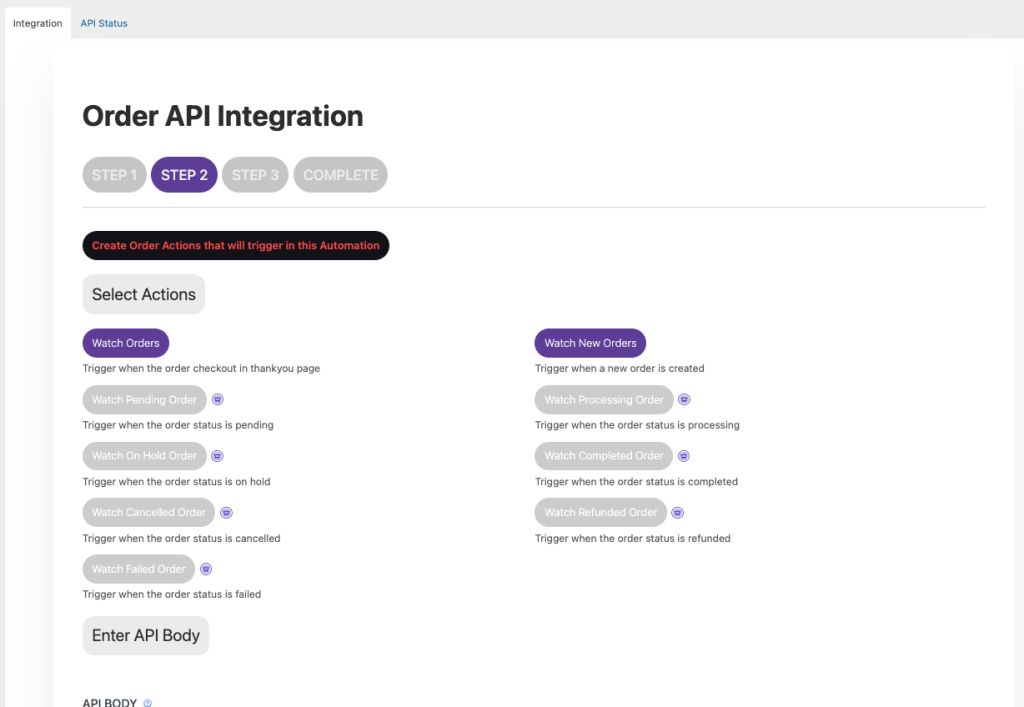Click help icon next to API BODY
This screenshot has height=707, width=1024.
pos(147,703)
